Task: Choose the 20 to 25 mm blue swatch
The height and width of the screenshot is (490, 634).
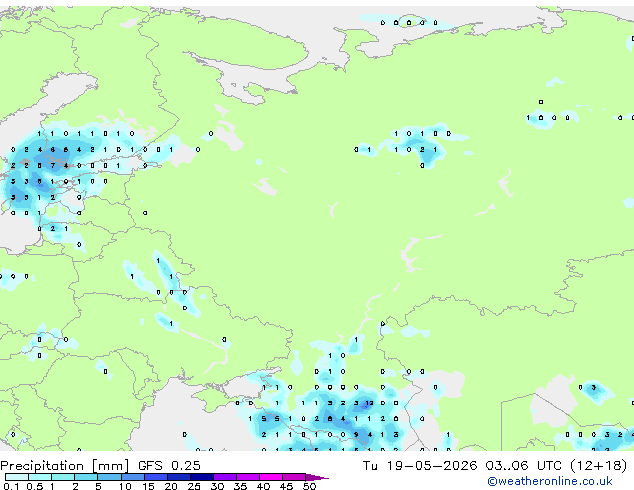Action: (x=179, y=477)
